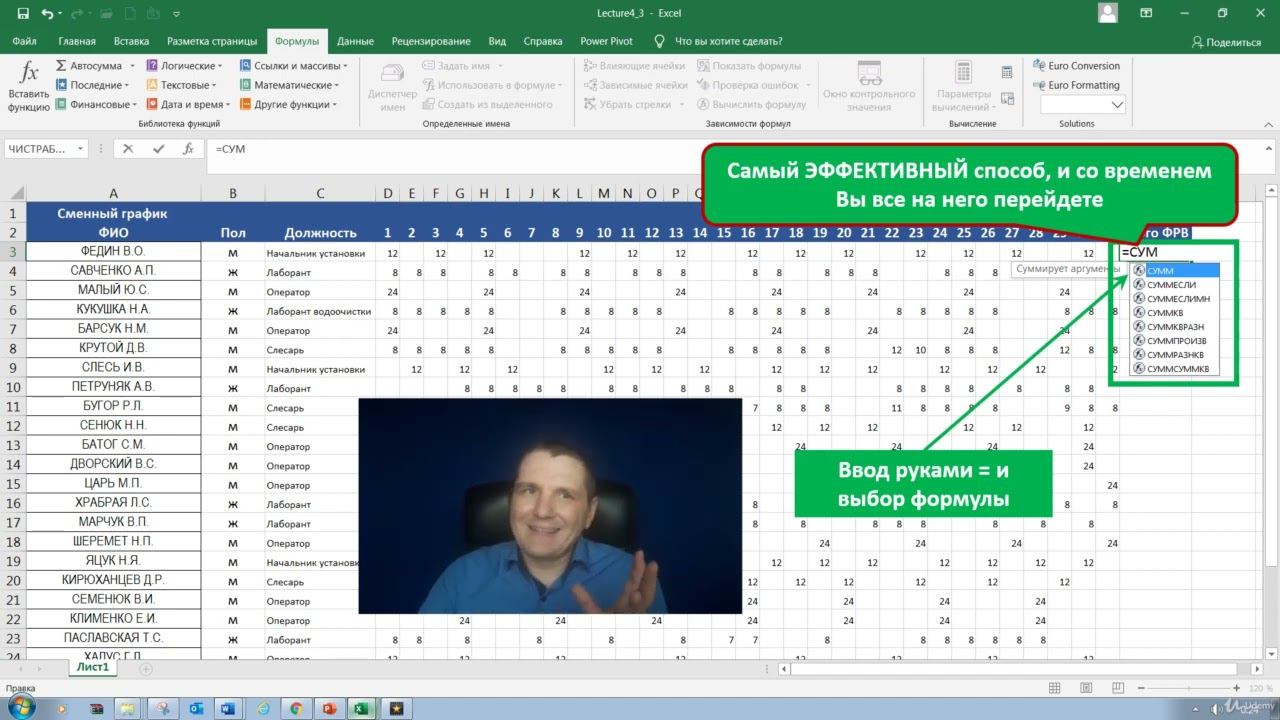Click the Убрать стрелки button
This screenshot has width=1280, height=720.
[634, 104]
